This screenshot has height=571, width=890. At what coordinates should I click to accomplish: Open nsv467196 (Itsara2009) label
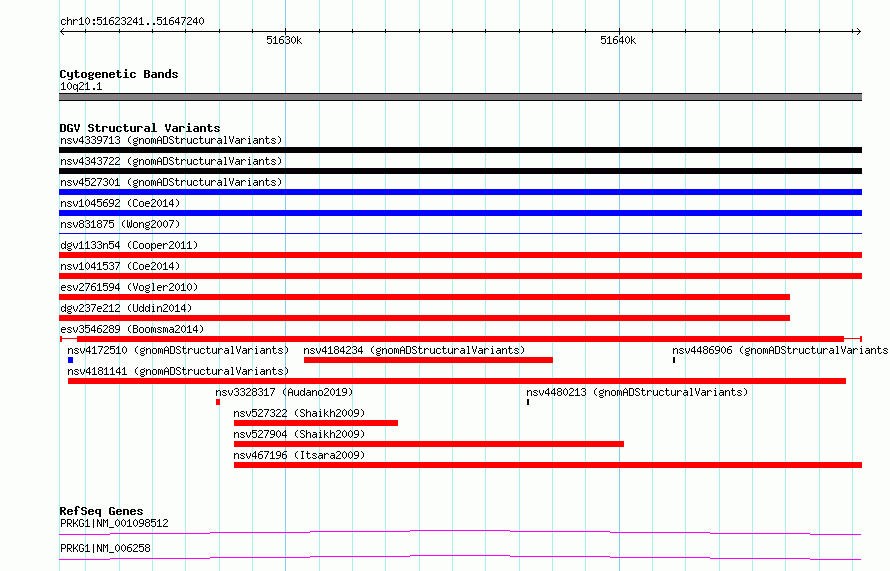pos(299,455)
